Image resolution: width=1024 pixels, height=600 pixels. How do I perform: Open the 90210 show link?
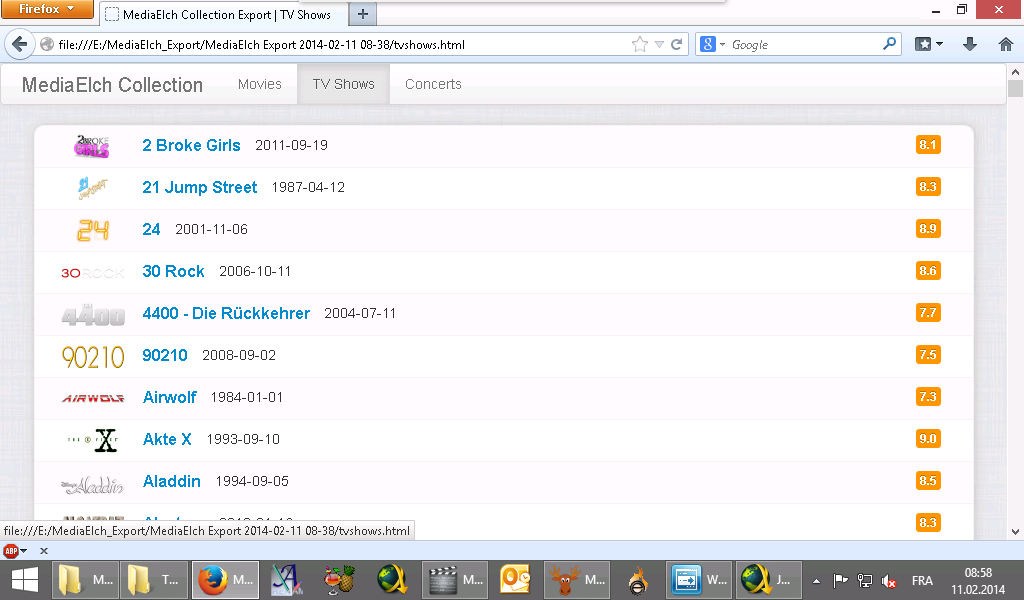coord(165,355)
